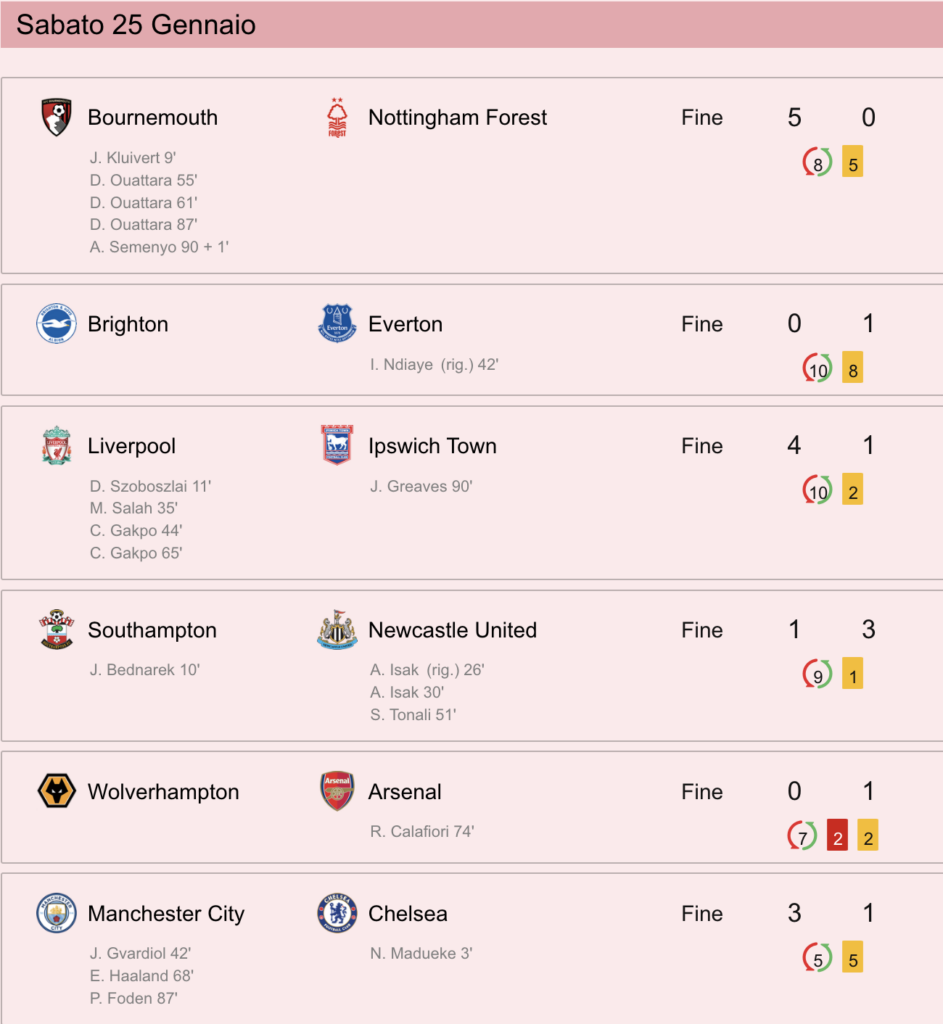Click the red card badge in Wolverhampton match
The image size is (943, 1024).
coord(837,836)
